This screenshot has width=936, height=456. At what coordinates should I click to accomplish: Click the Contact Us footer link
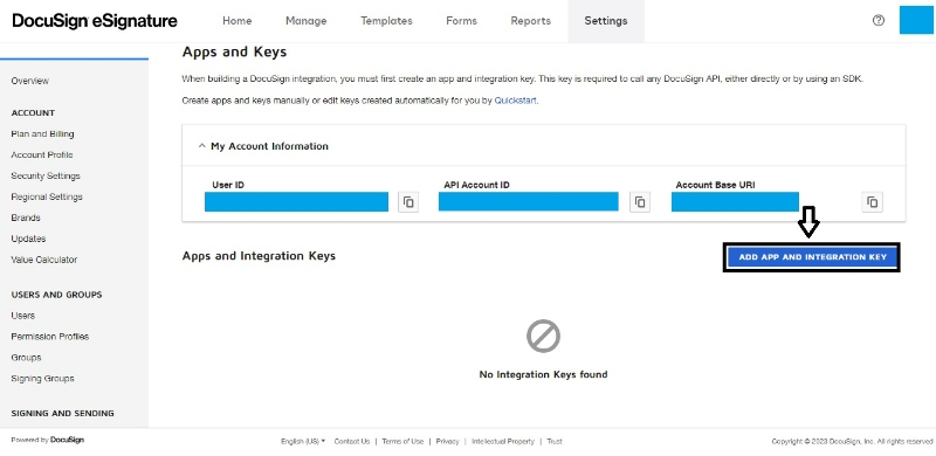point(352,441)
